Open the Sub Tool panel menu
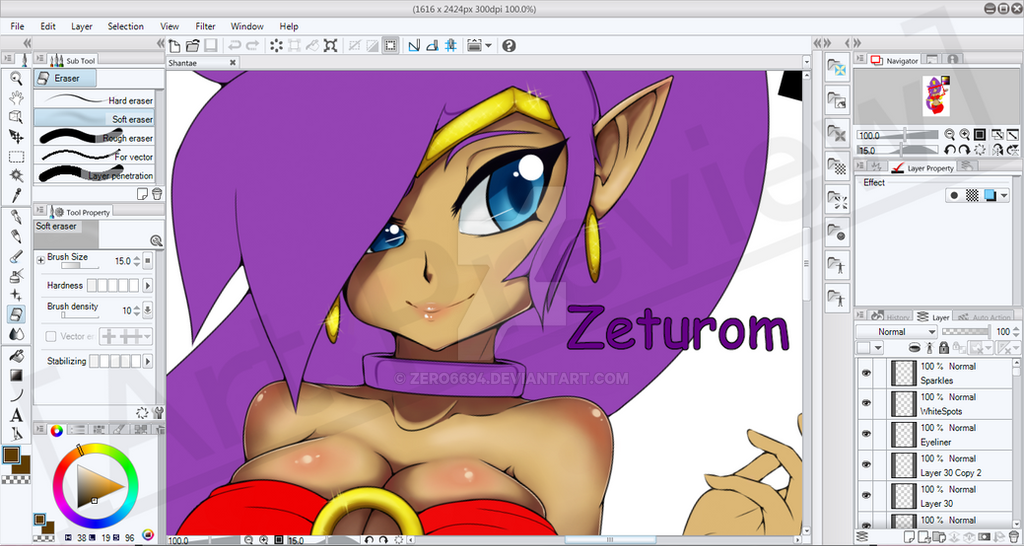This screenshot has height=546, width=1024. click(40, 60)
